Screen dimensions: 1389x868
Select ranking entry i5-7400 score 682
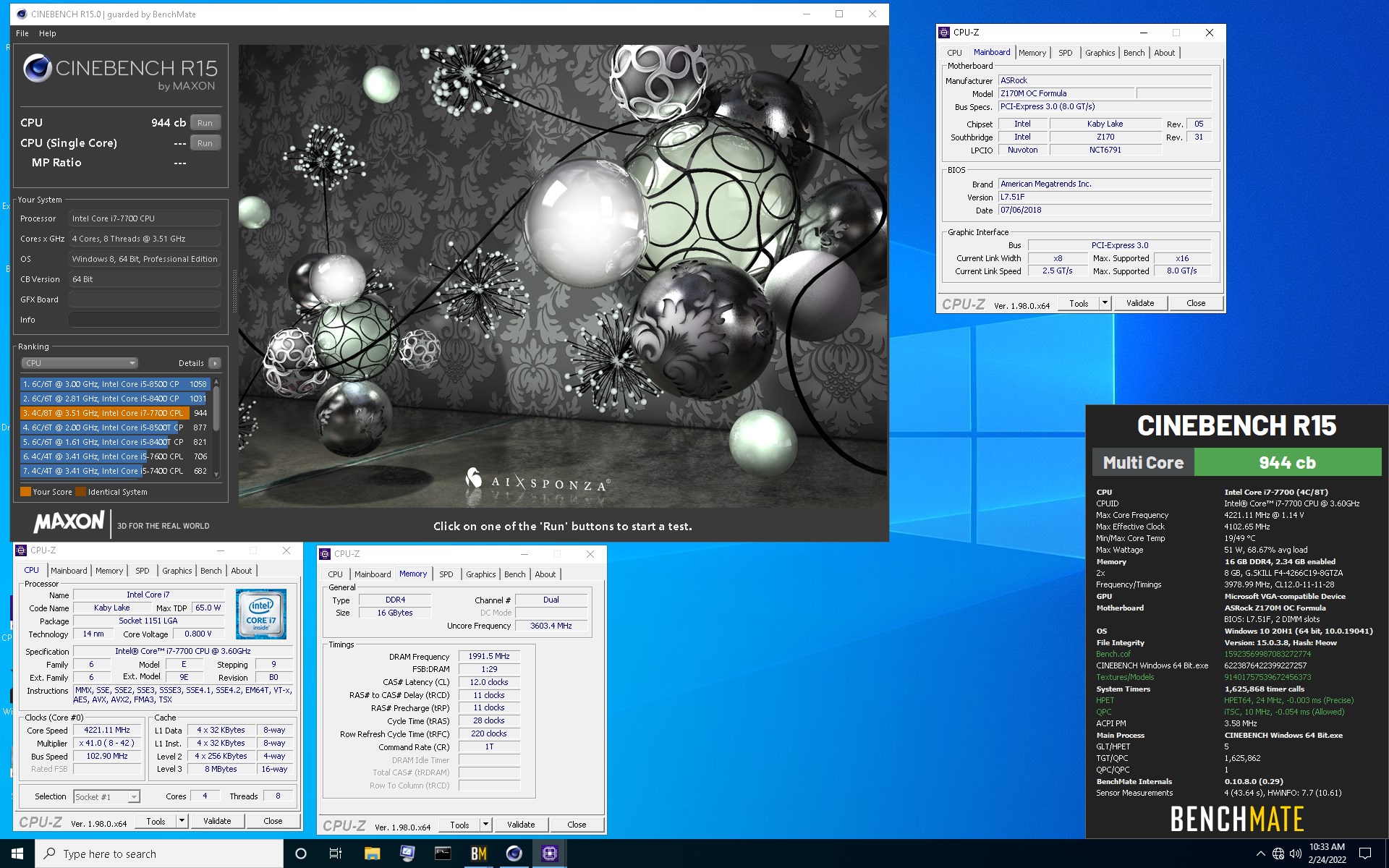114,471
